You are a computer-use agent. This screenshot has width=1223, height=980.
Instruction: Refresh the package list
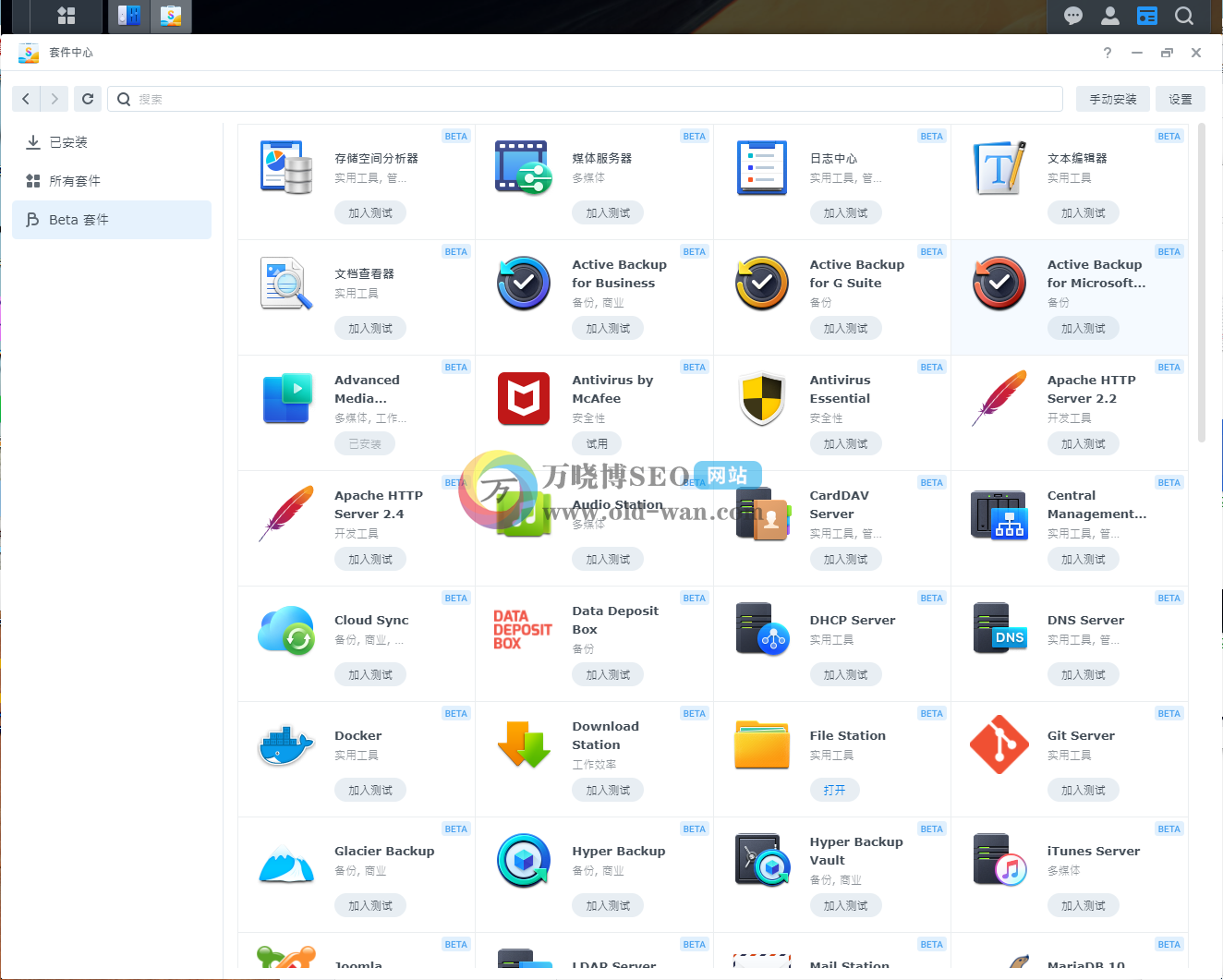click(88, 99)
